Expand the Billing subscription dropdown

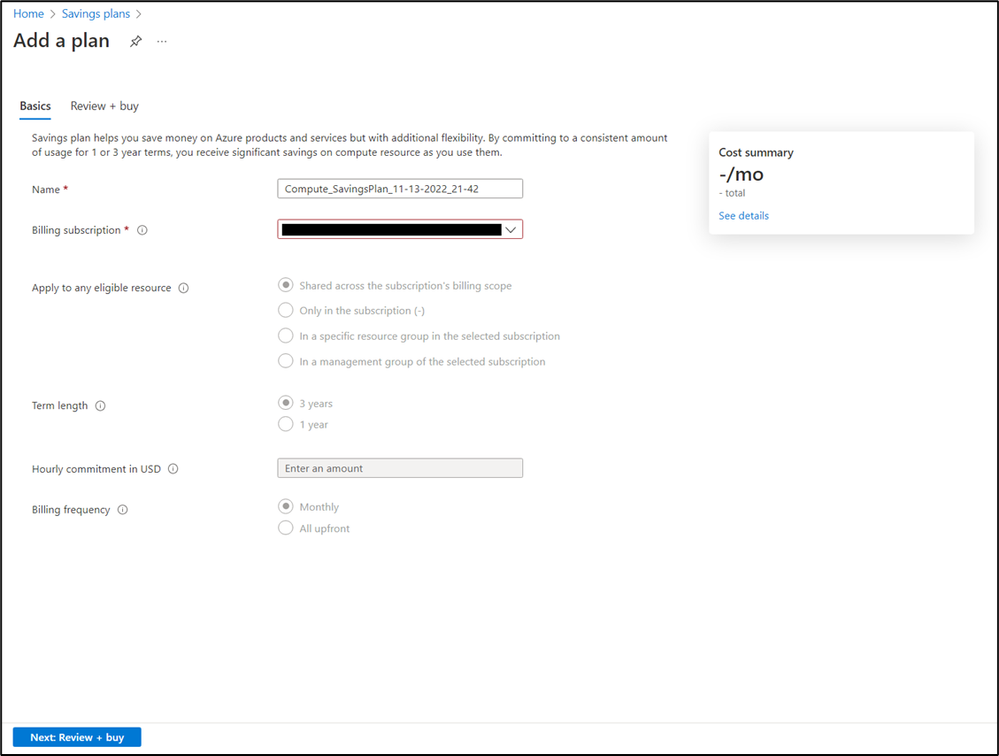[x=400, y=229]
